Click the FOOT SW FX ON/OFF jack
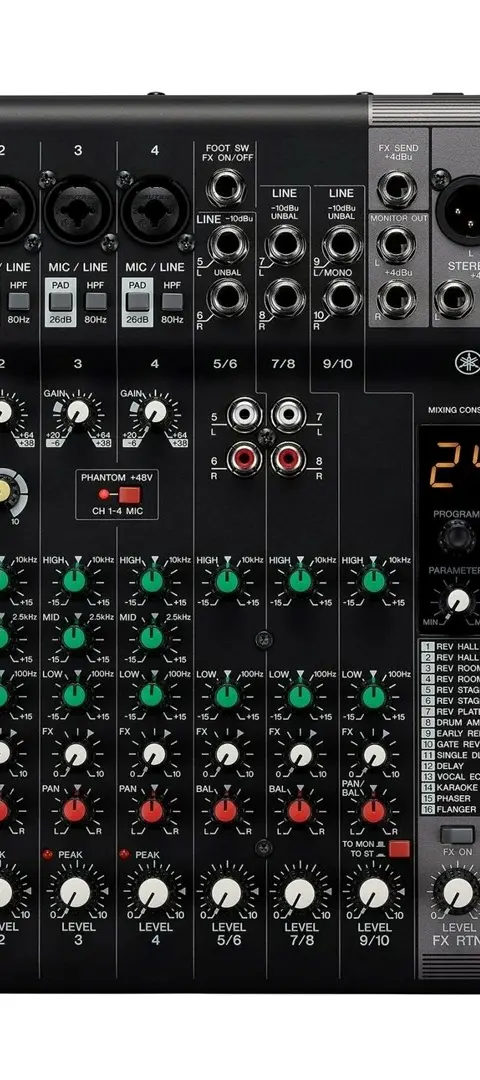480x1080 pixels. (x=225, y=189)
